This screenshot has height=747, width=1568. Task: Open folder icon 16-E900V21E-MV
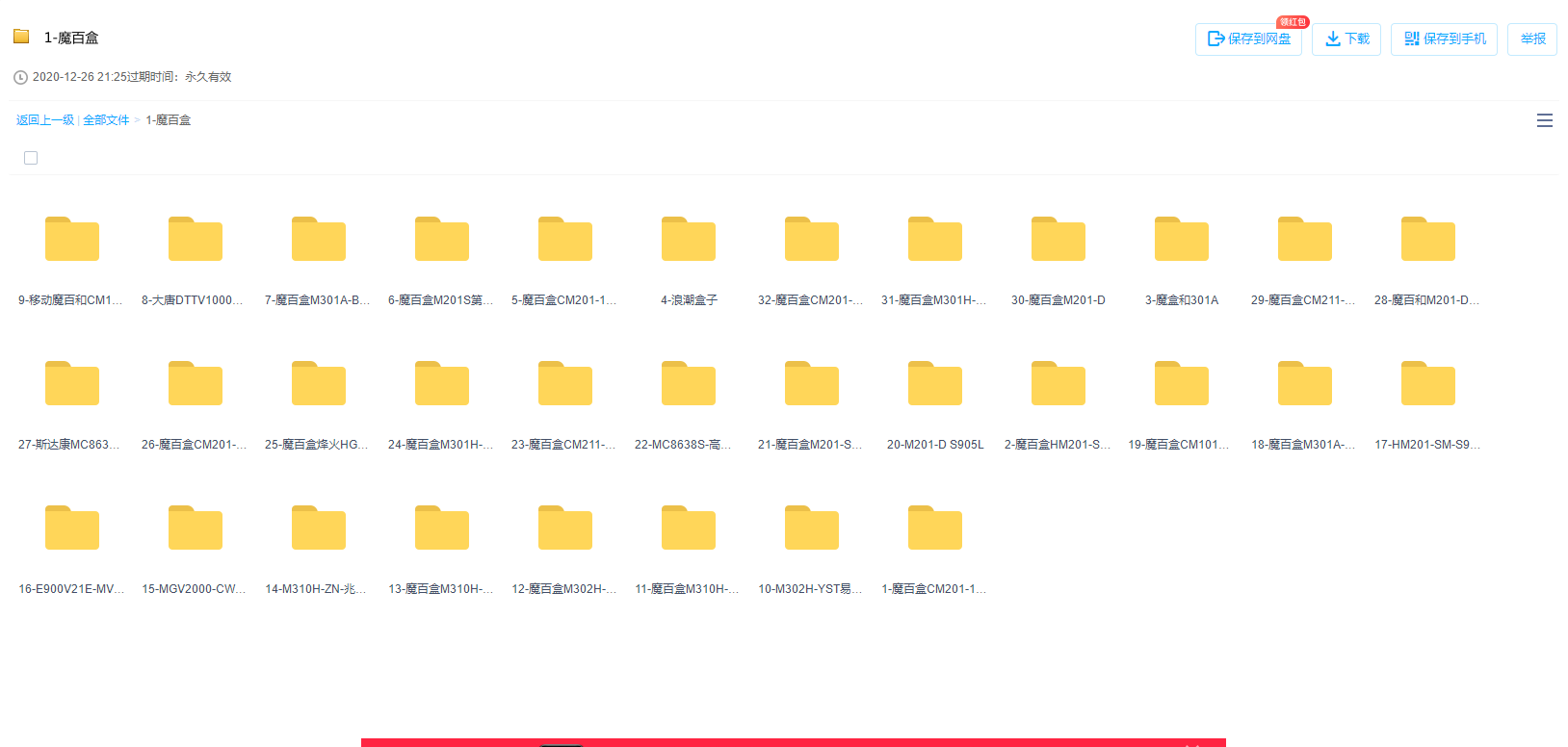pyautogui.click(x=72, y=528)
